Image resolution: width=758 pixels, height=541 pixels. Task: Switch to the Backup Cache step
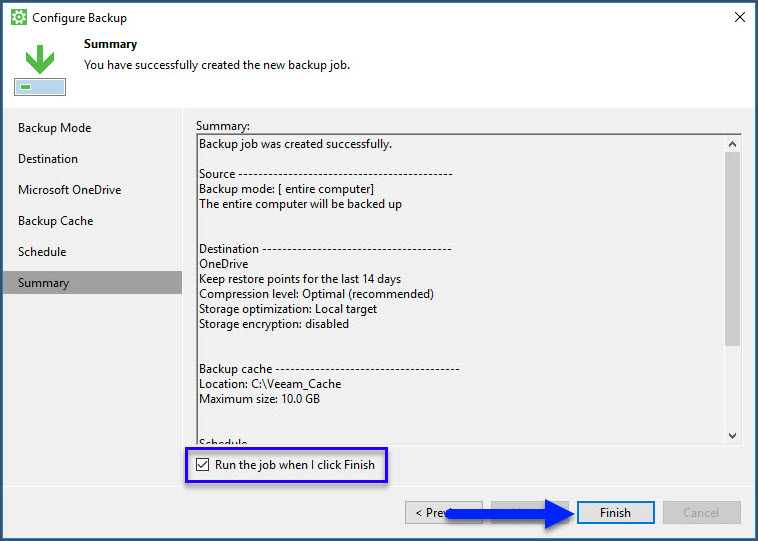point(55,221)
